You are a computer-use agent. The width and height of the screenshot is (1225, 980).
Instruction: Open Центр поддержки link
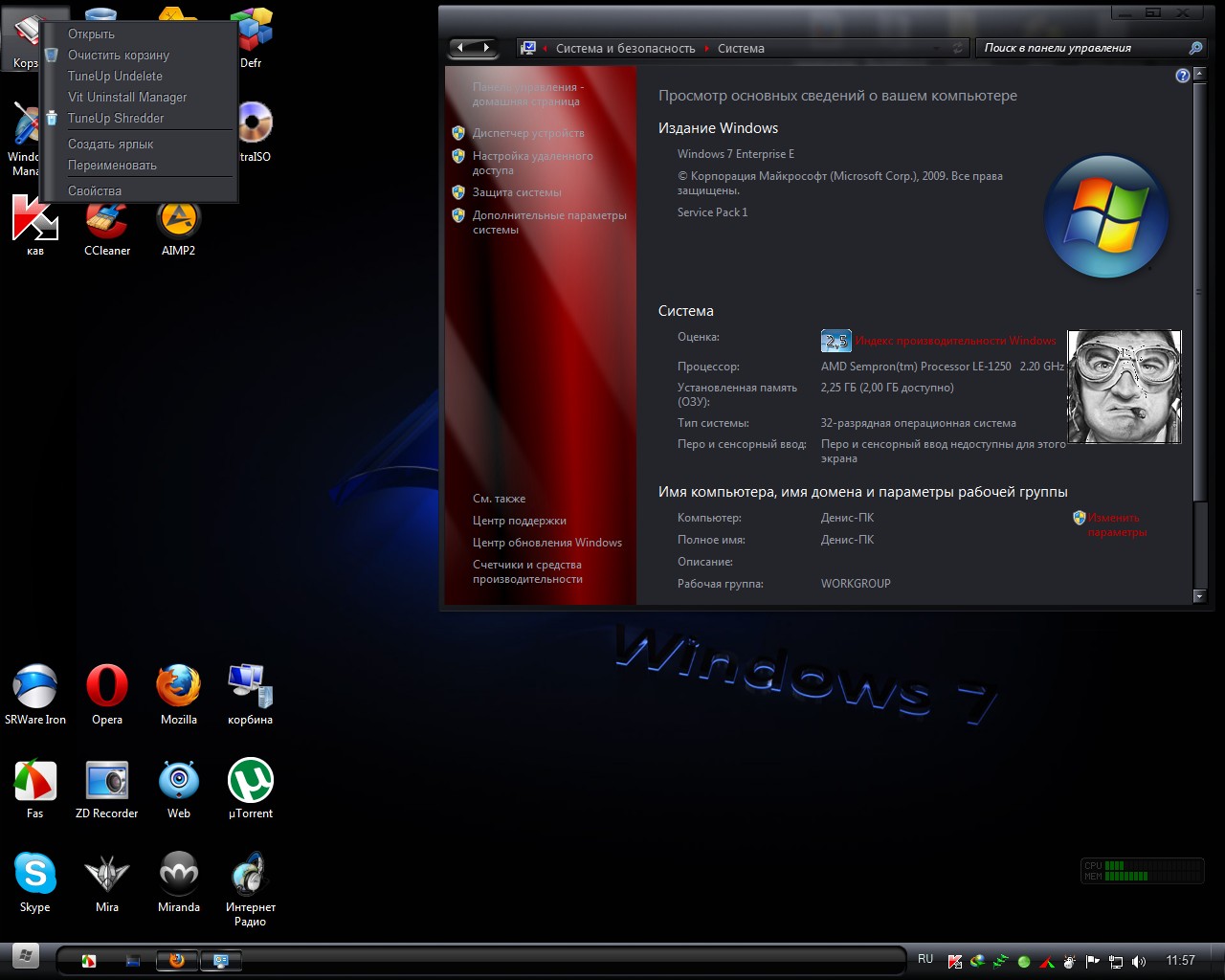(520, 521)
